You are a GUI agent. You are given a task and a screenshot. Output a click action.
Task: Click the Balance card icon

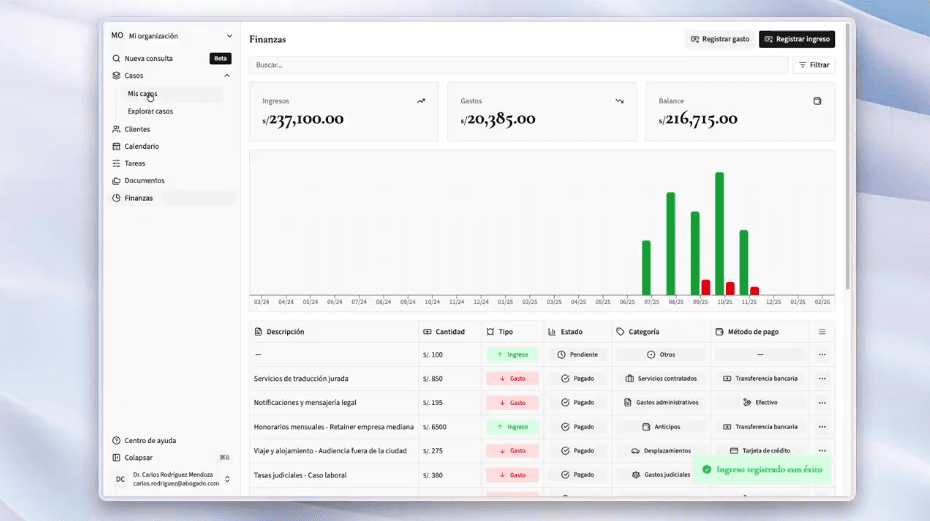[x=817, y=101]
